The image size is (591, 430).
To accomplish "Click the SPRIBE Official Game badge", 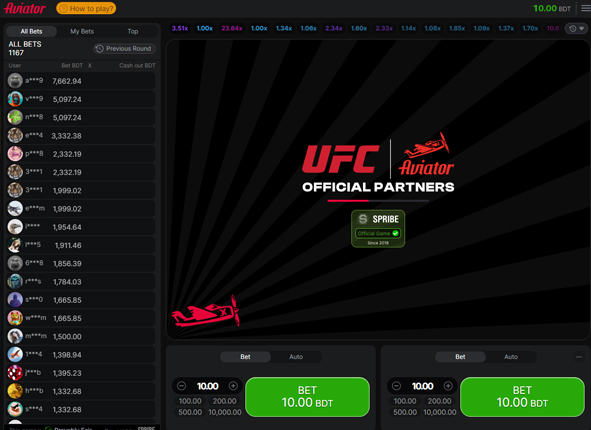I will pos(378,229).
